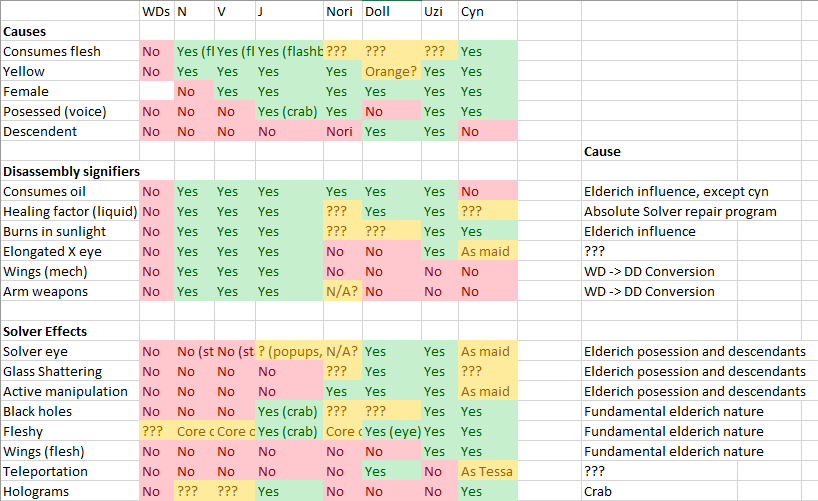Click 'Yes (crab)' in Black holes row
Viewport: 818px width, 501px height.
[x=290, y=411]
